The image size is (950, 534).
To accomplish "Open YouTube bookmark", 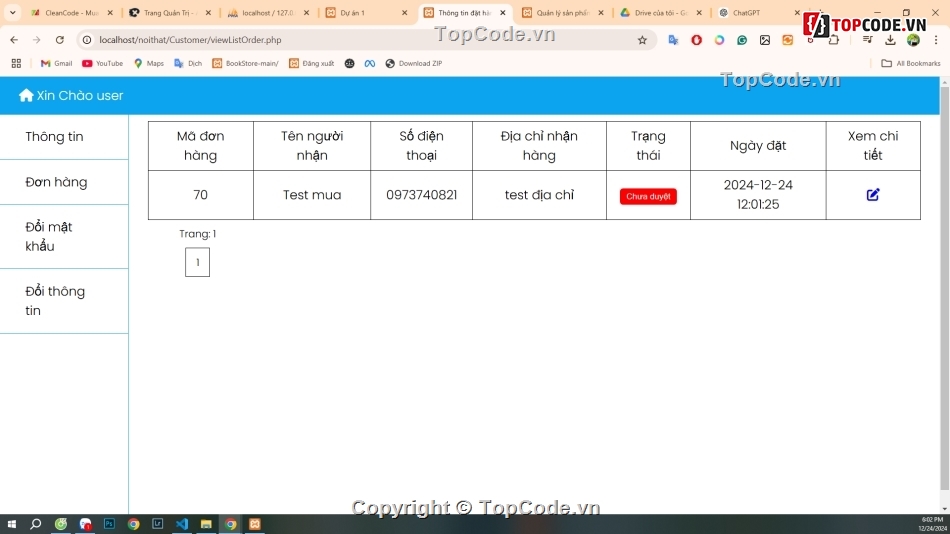I will (102, 63).
